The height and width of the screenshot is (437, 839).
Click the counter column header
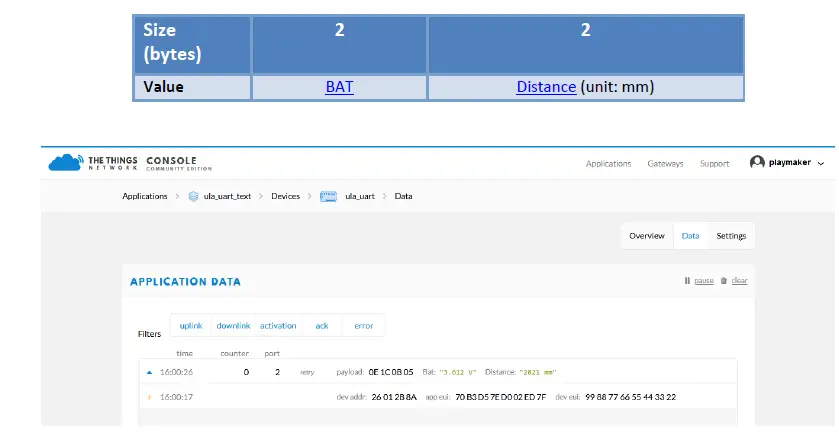[234, 354]
